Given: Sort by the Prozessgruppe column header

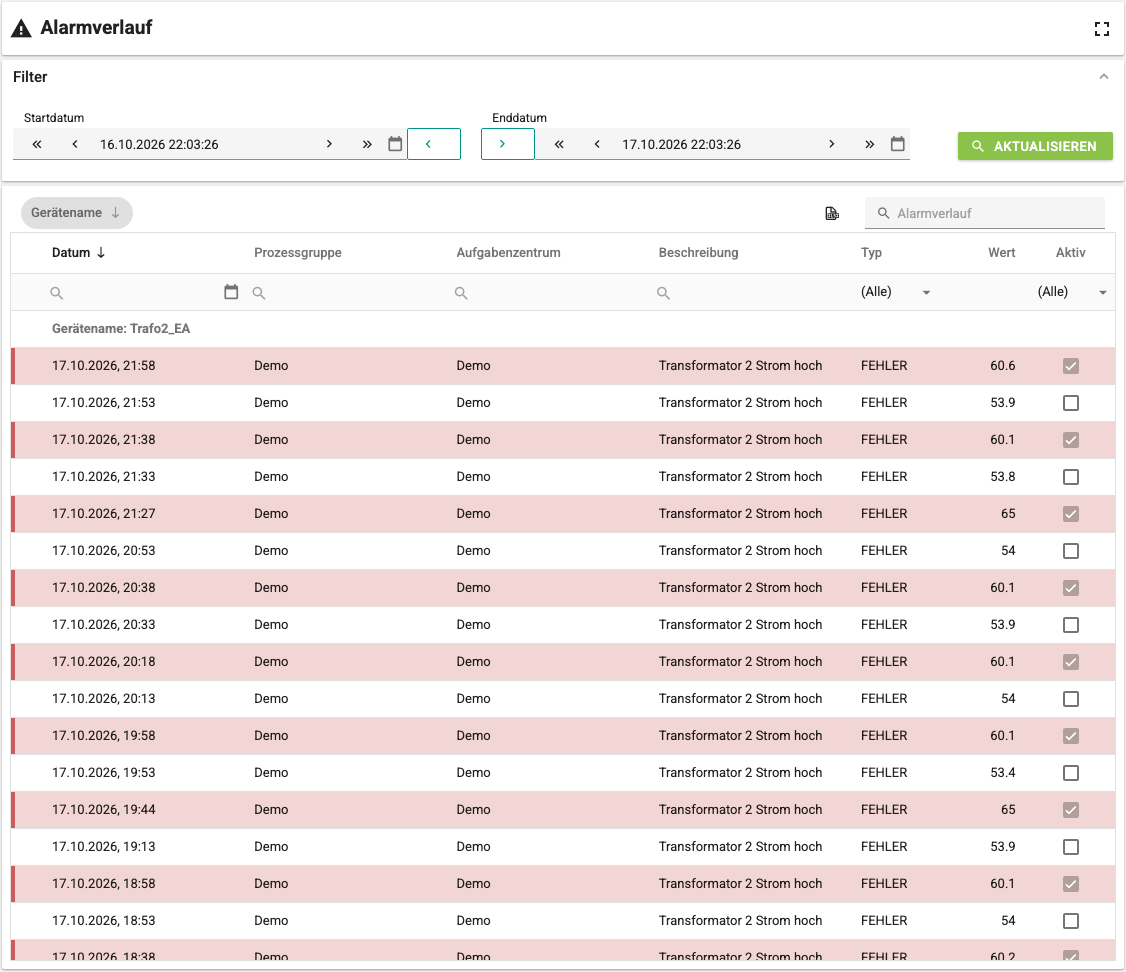Looking at the screenshot, I should coord(298,253).
